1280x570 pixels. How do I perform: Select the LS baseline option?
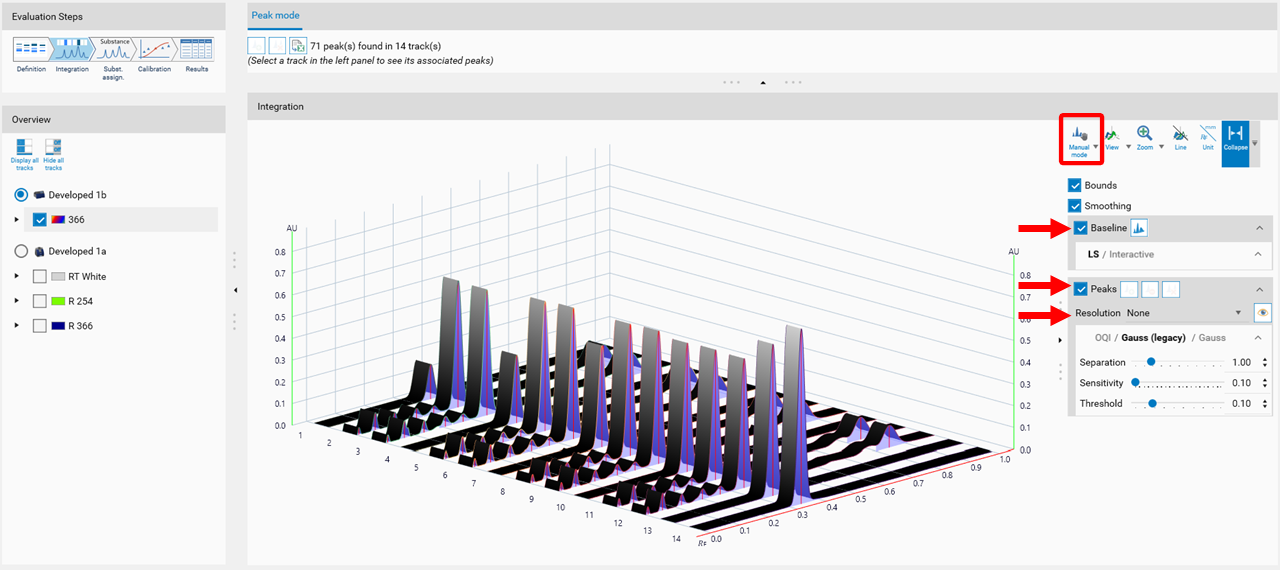pos(1094,254)
